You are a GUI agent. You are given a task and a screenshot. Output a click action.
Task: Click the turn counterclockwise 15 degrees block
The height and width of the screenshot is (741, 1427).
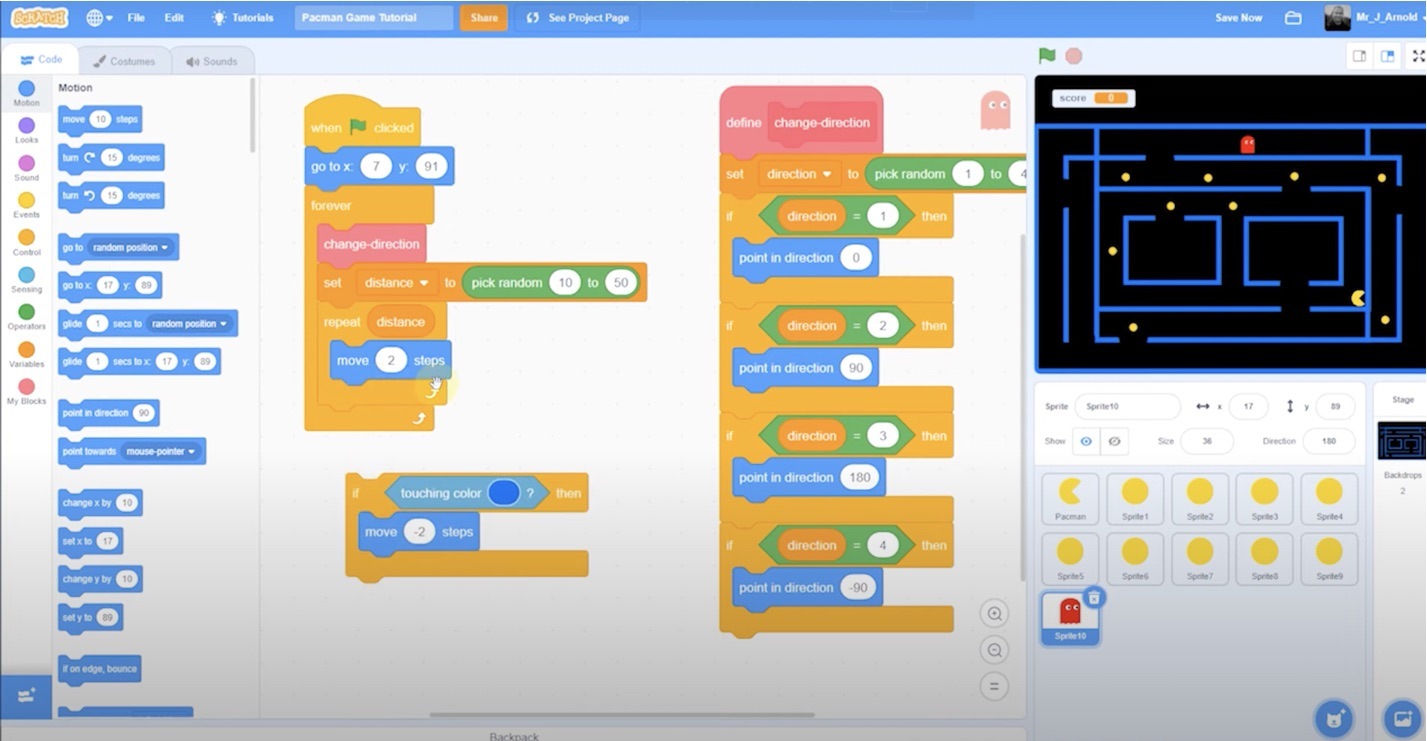point(110,196)
